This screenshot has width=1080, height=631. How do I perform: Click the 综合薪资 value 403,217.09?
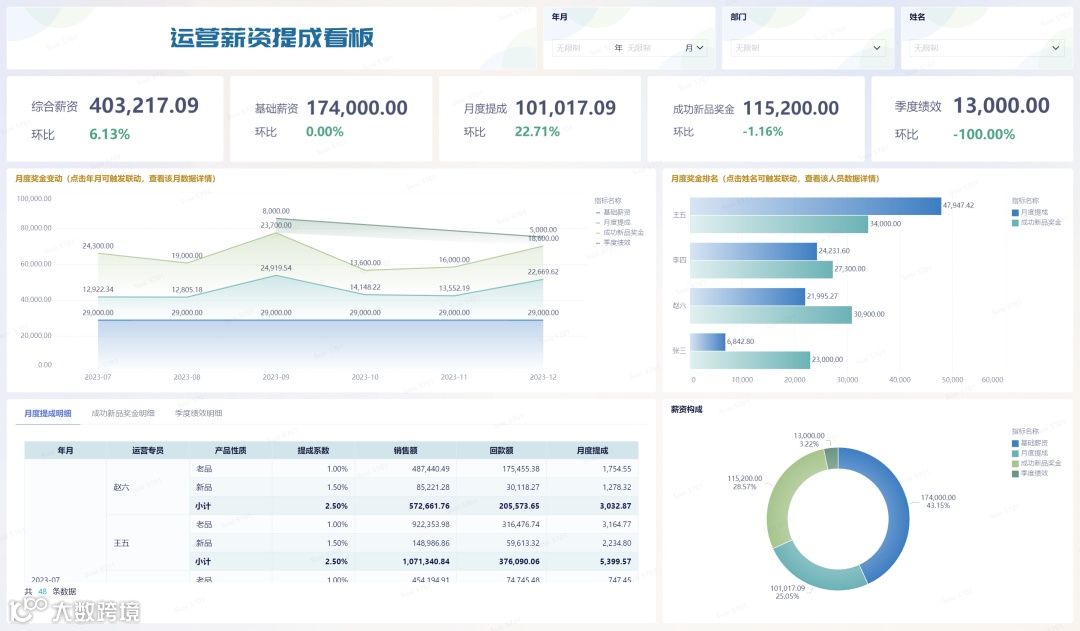coord(144,105)
